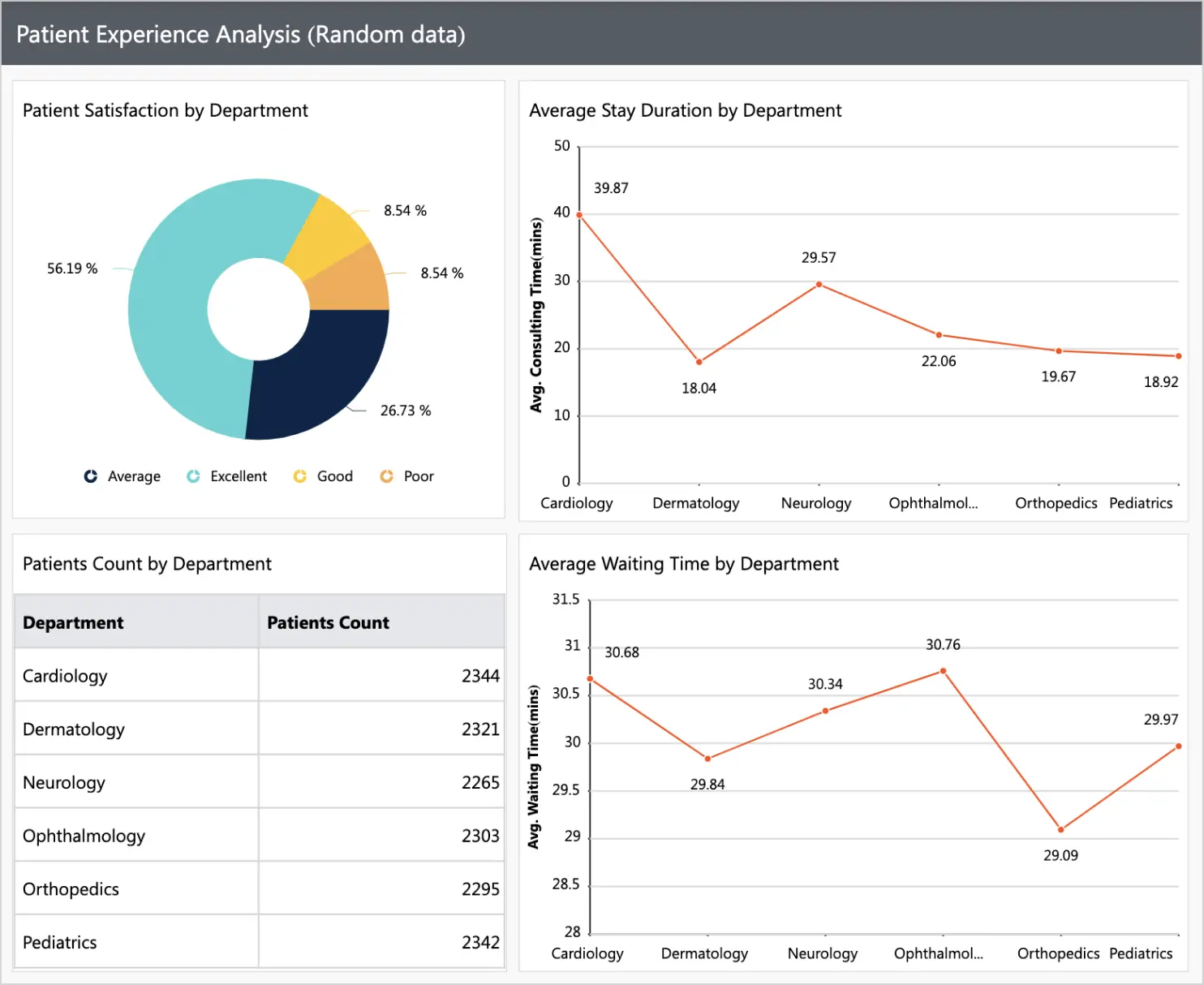
Task: Expand the truncated Ophthalmol... axis label
Action: click(x=934, y=503)
